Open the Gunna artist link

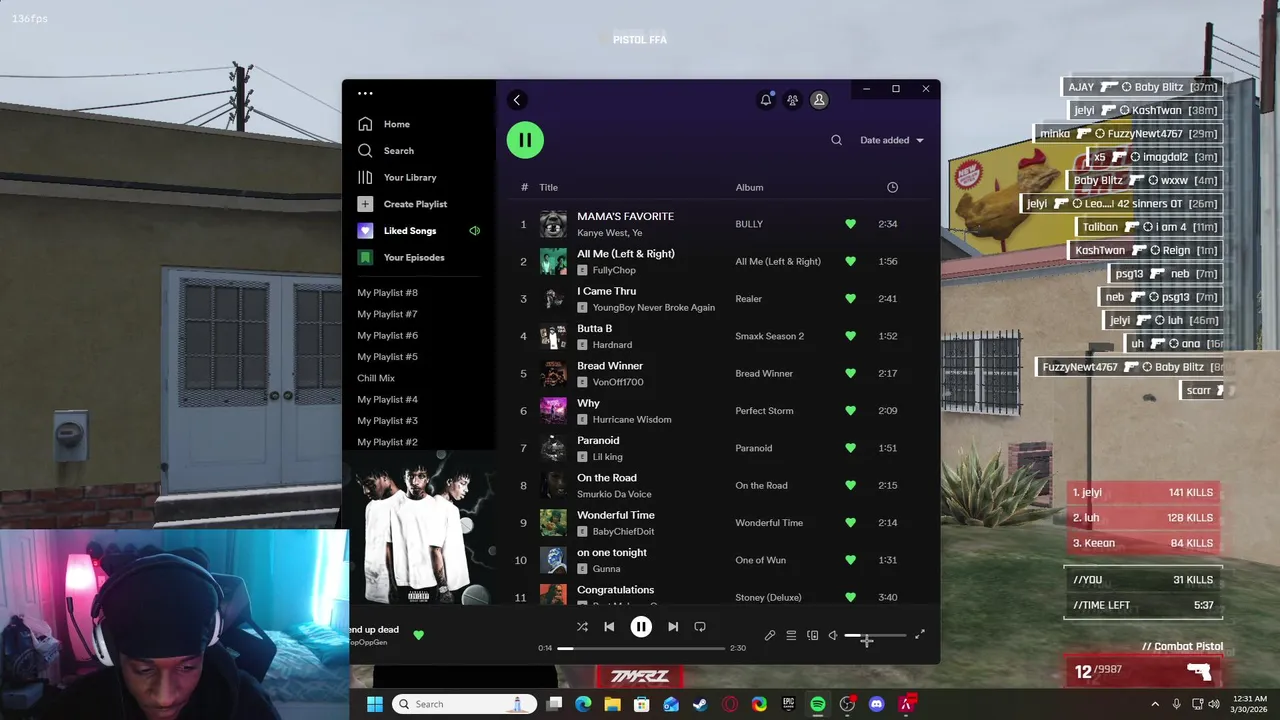pyautogui.click(x=607, y=569)
